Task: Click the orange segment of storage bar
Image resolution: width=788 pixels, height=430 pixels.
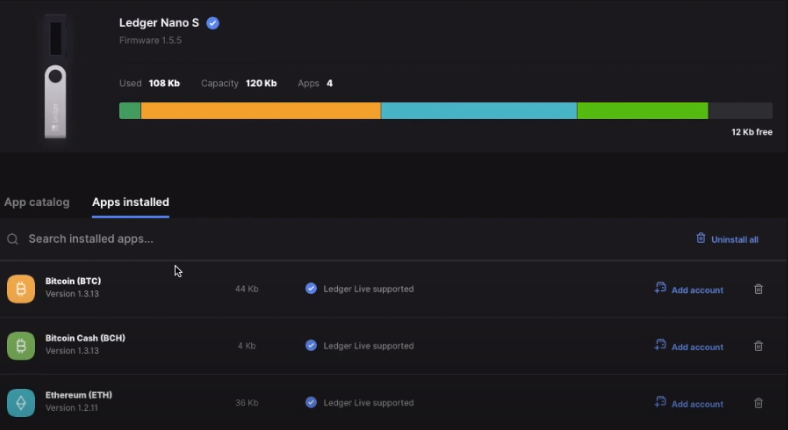Action: click(x=260, y=111)
